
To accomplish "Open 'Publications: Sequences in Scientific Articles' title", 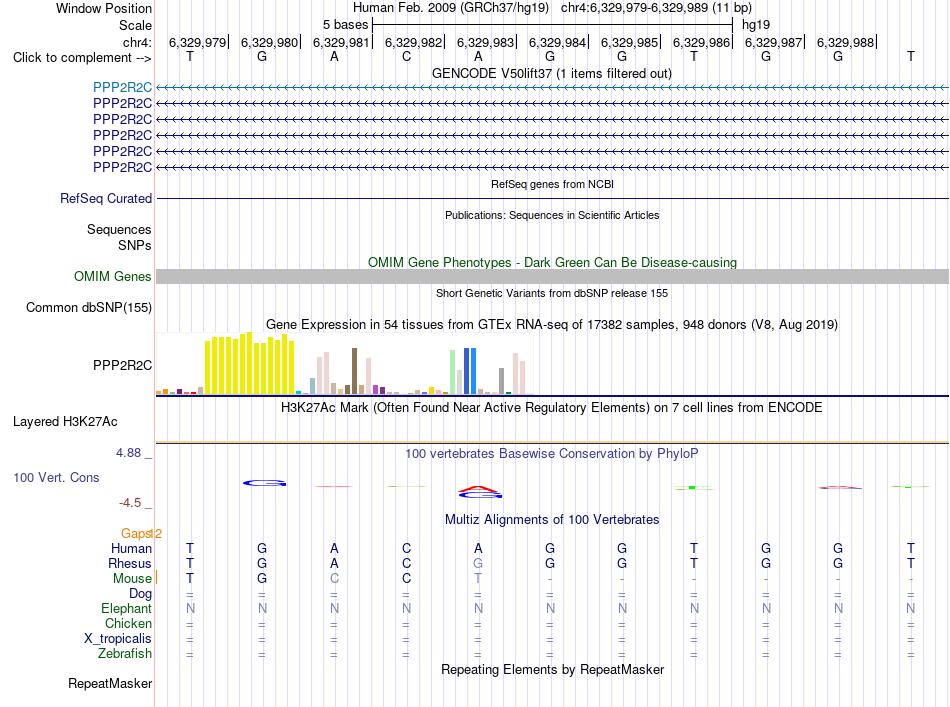I will (x=552, y=215).
